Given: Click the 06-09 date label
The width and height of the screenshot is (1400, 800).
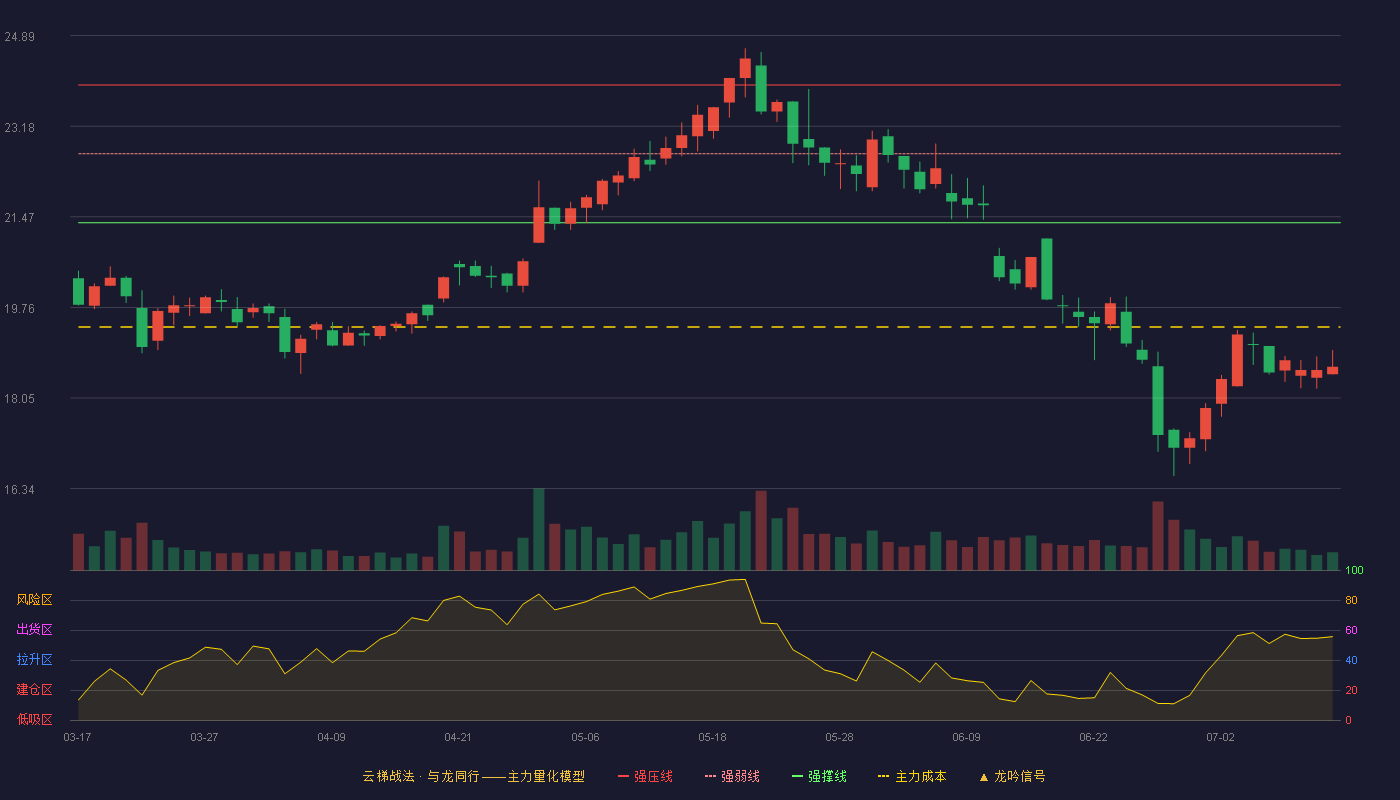Looking at the screenshot, I should pyautogui.click(x=966, y=737).
